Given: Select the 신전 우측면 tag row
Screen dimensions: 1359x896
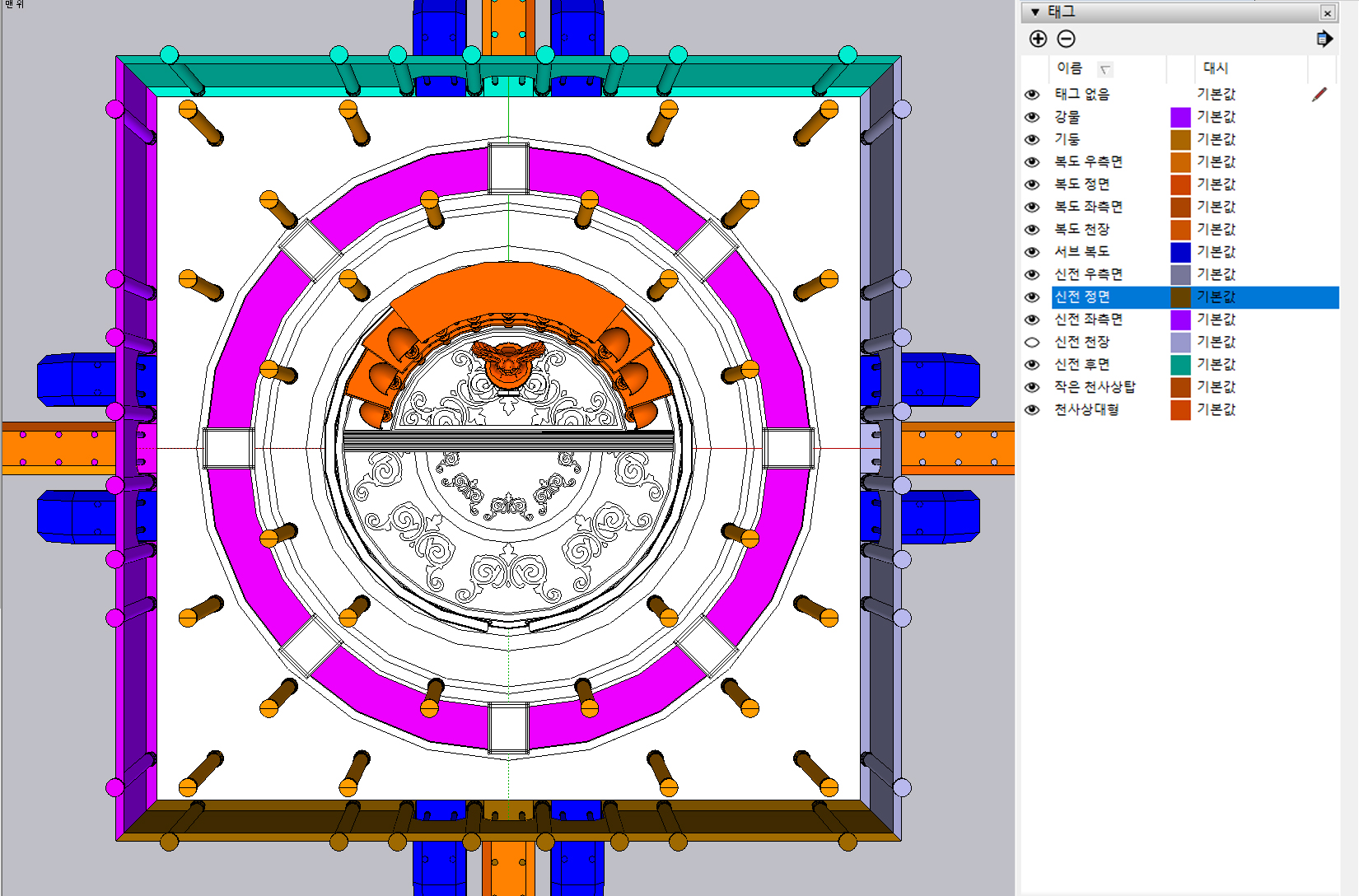Looking at the screenshot, I should click(x=1088, y=274).
